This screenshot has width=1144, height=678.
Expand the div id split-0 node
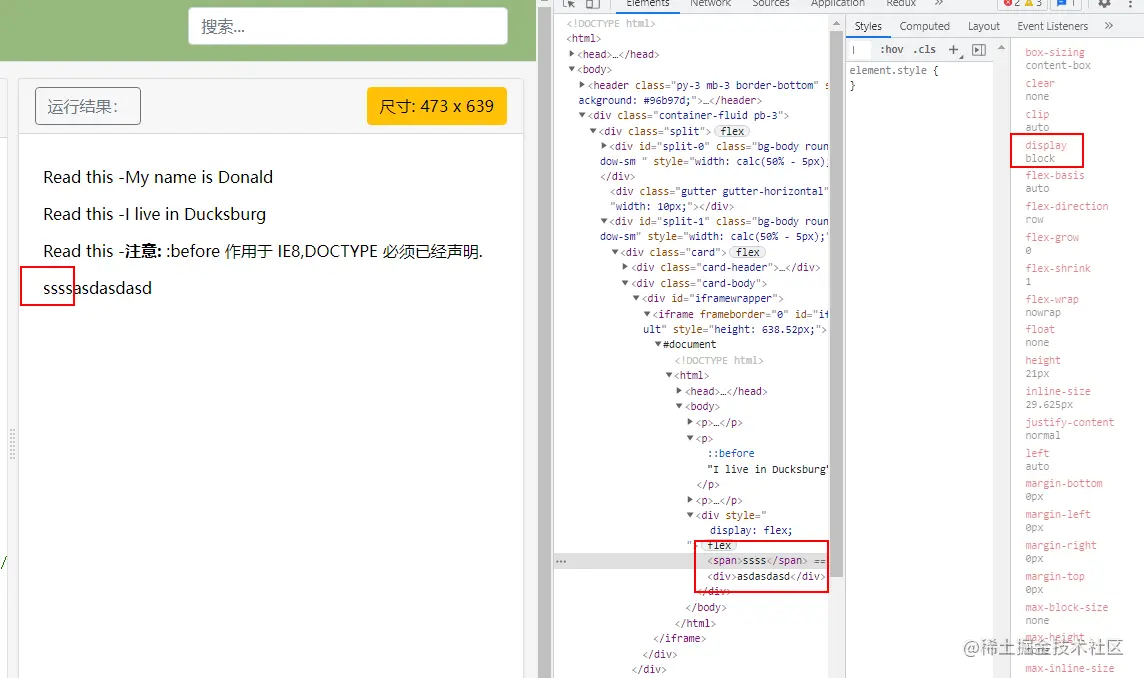click(x=604, y=146)
